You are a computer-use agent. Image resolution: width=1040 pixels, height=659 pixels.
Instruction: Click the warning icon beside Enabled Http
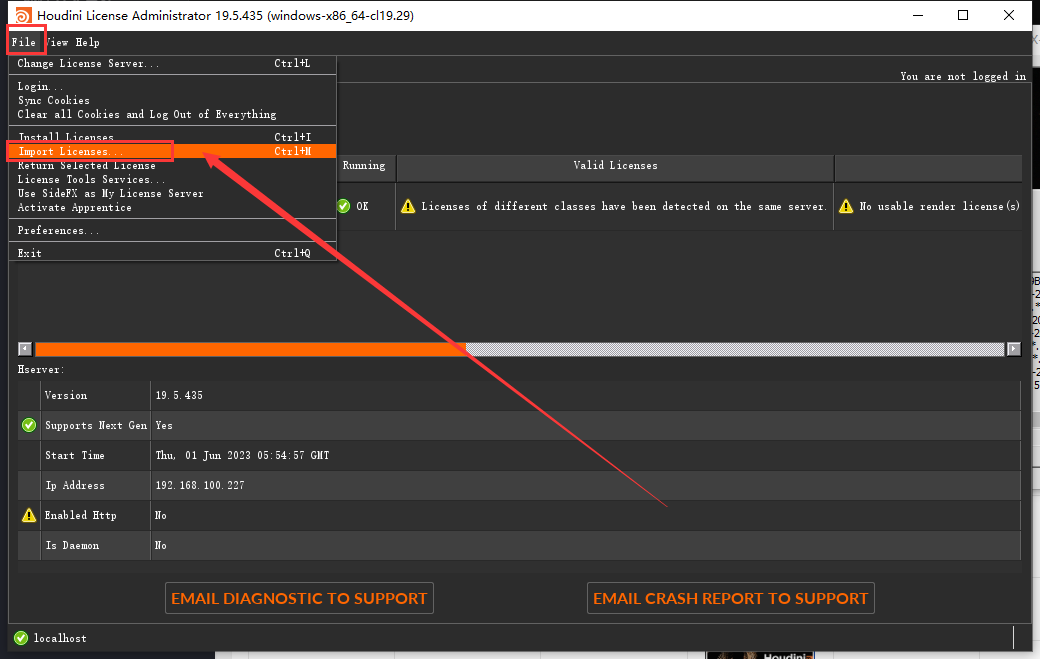click(x=28, y=515)
